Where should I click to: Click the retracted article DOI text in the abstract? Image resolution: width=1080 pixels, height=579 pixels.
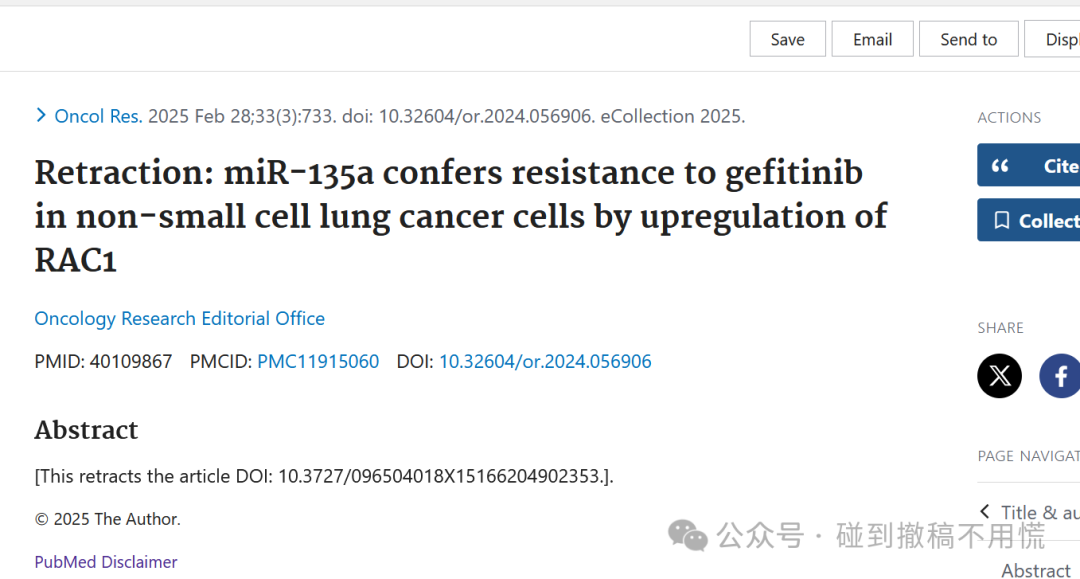coord(441,476)
